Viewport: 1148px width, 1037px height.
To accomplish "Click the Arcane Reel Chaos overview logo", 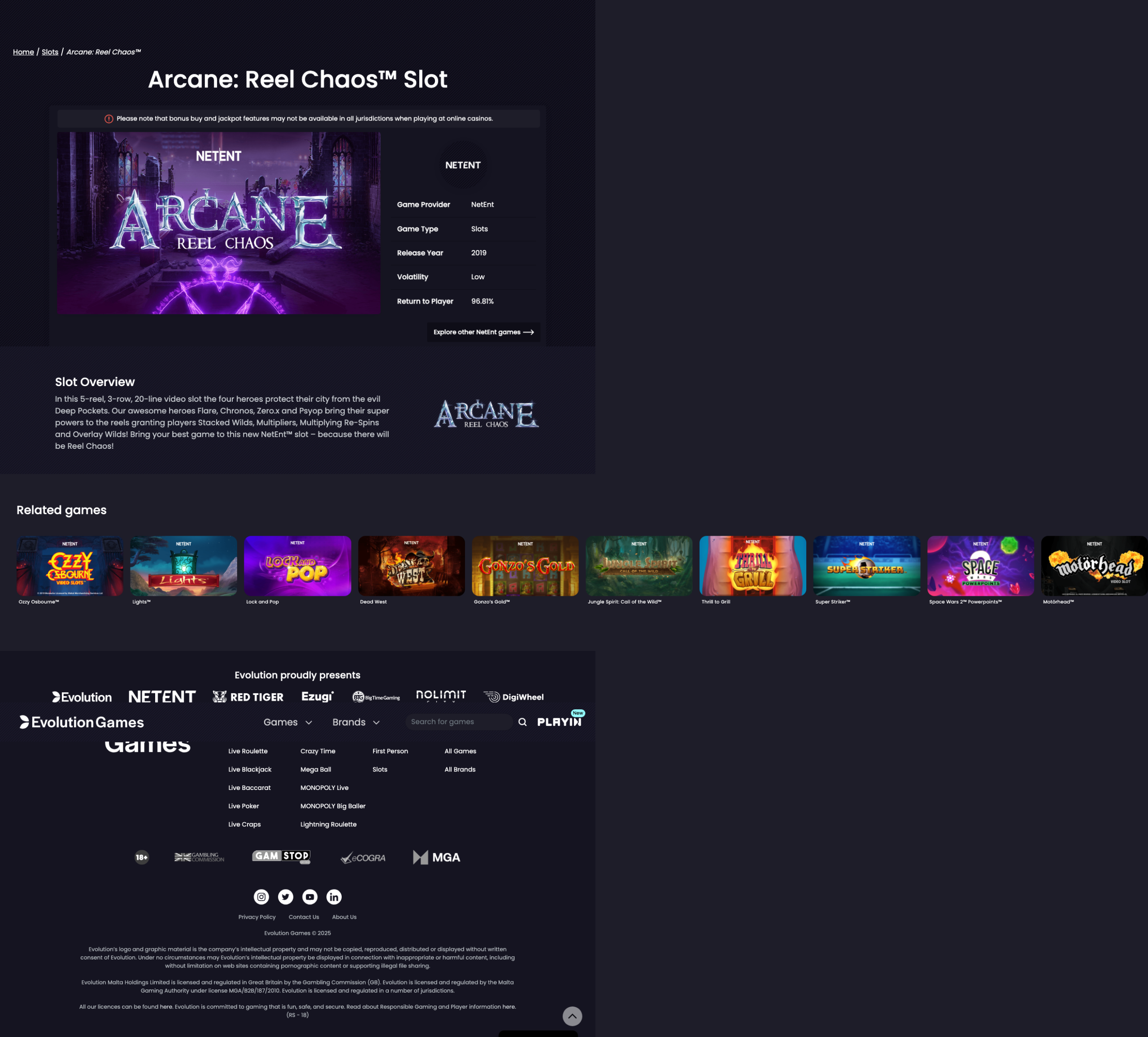I will [486, 413].
